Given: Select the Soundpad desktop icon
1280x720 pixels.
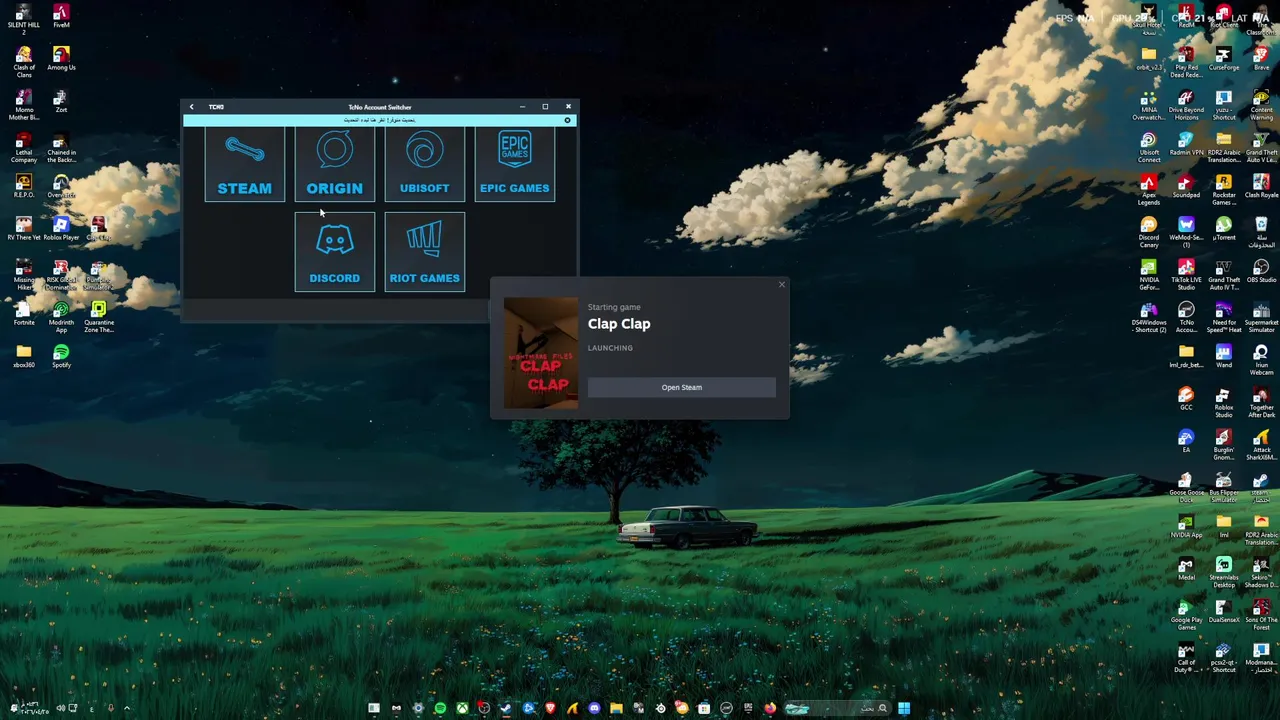Looking at the screenshot, I should click(1186, 186).
